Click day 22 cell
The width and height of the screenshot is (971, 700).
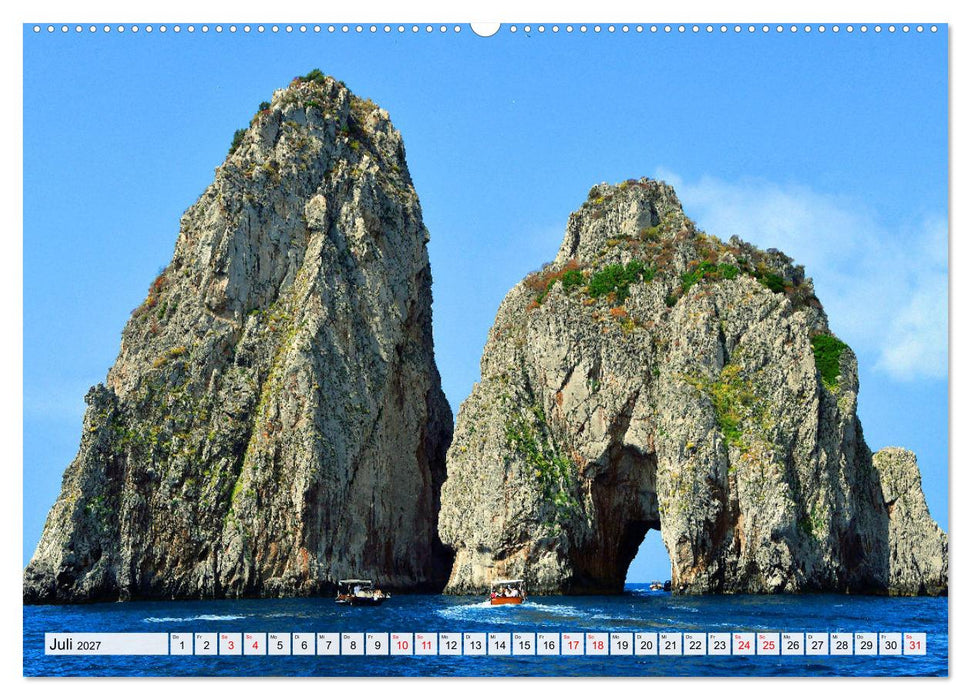(x=695, y=644)
